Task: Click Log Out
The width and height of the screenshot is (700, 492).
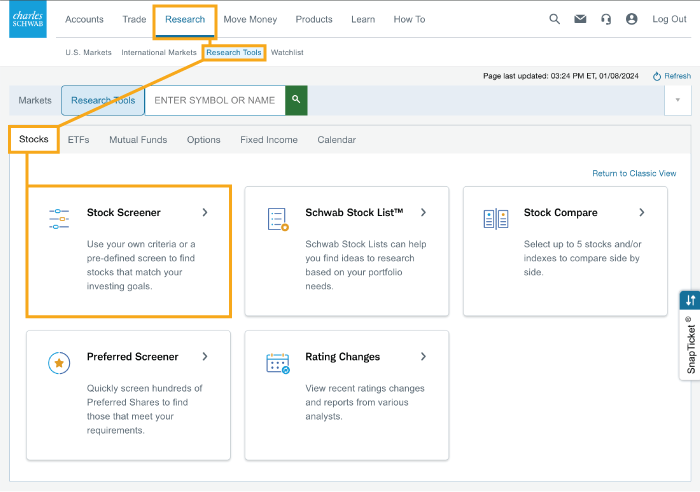Action: (669, 19)
